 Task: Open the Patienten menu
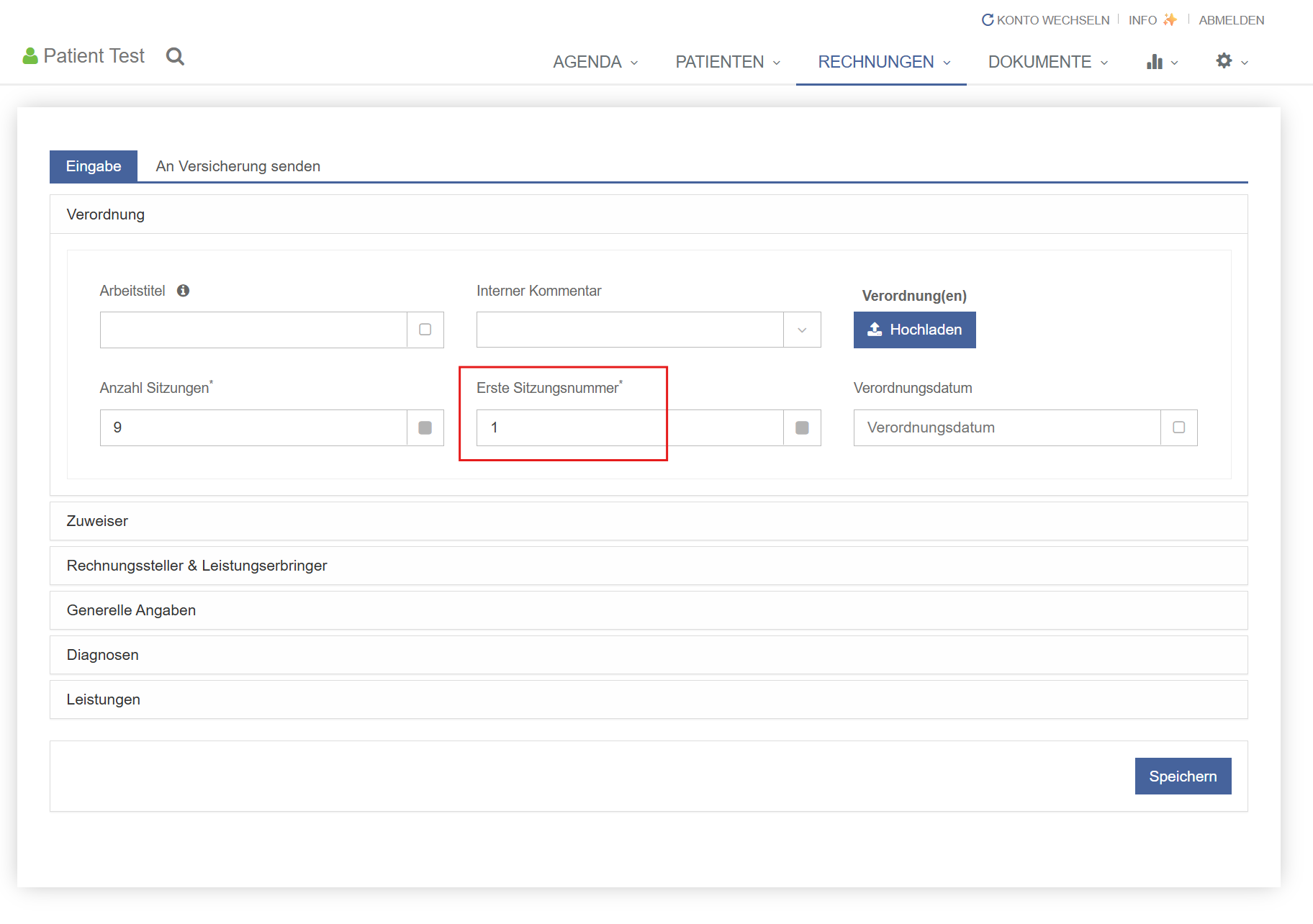coord(727,62)
